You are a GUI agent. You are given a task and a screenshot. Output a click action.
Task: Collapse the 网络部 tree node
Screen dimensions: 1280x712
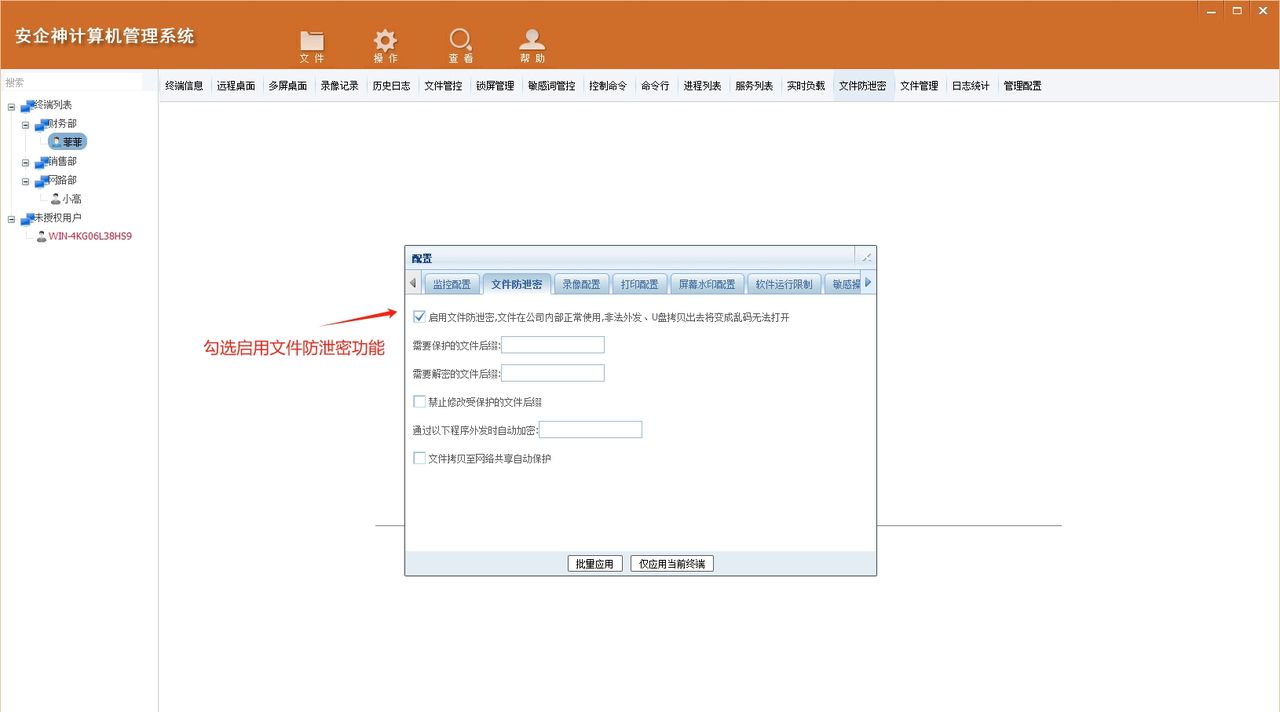click(x=25, y=181)
